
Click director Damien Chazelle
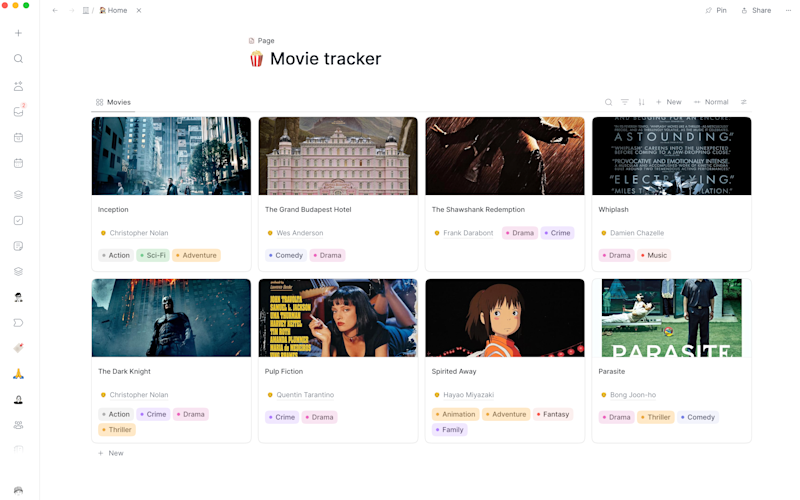637,233
